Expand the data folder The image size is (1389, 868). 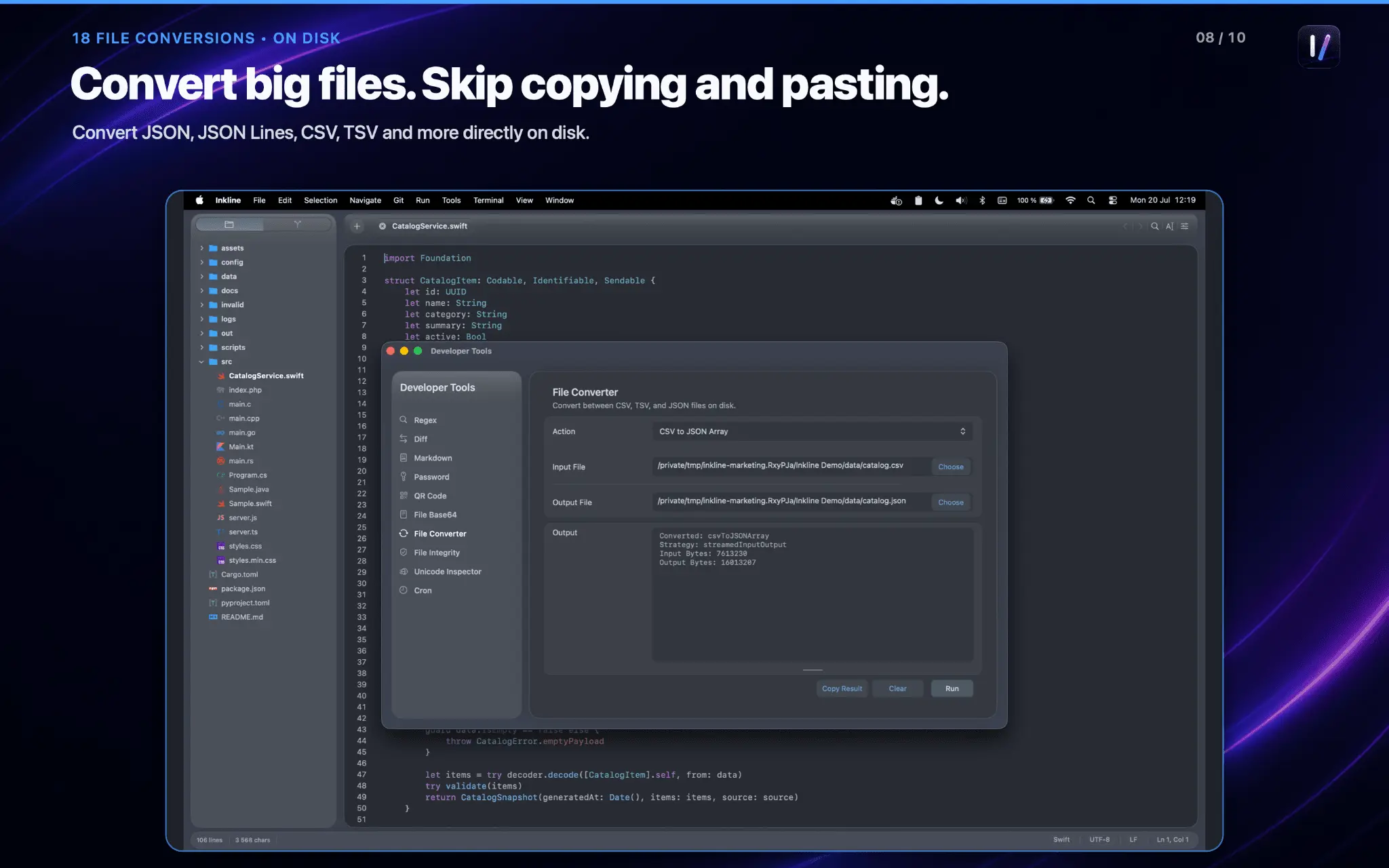click(201, 277)
